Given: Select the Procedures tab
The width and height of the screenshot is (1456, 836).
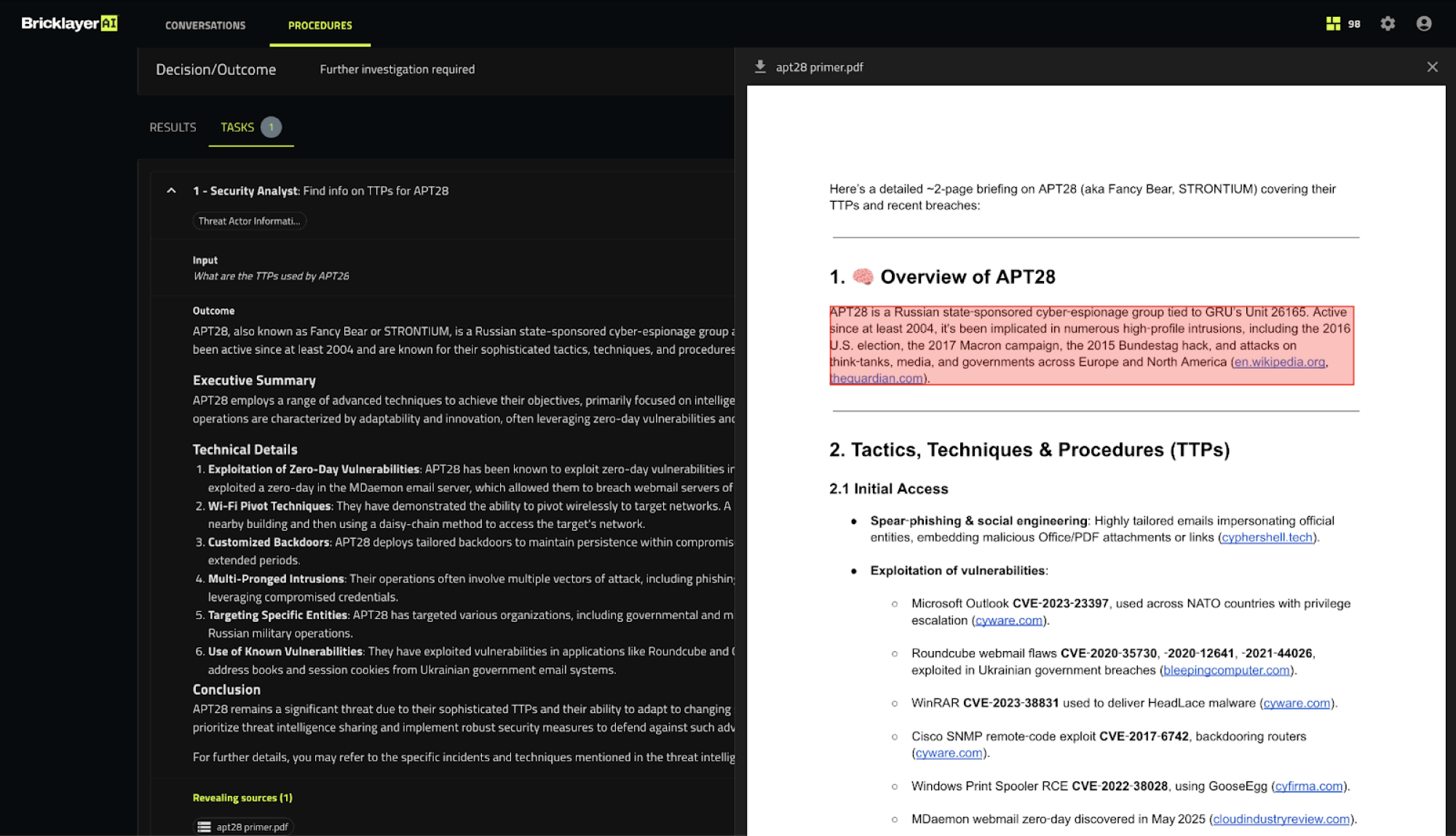Looking at the screenshot, I should (x=320, y=25).
